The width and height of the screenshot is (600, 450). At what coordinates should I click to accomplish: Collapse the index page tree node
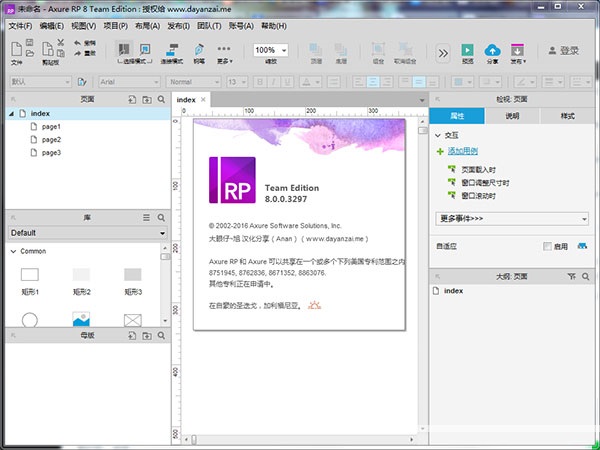pyautogui.click(x=11, y=114)
